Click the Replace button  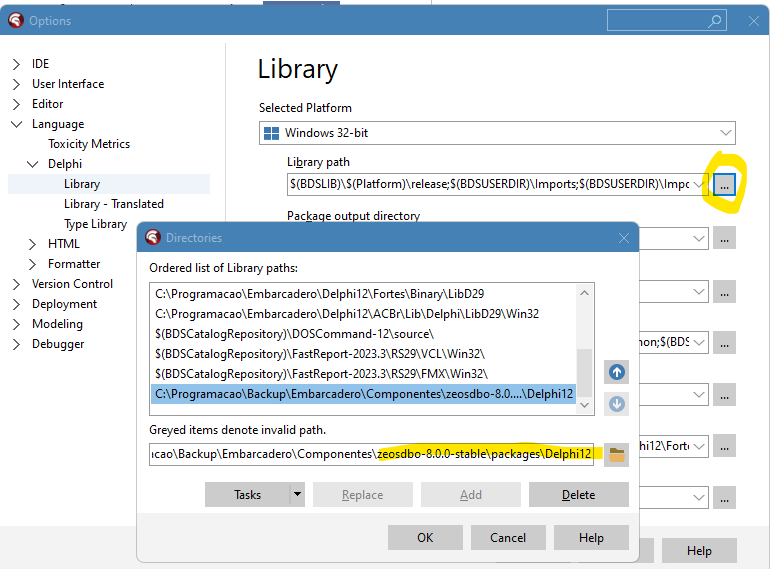(362, 494)
